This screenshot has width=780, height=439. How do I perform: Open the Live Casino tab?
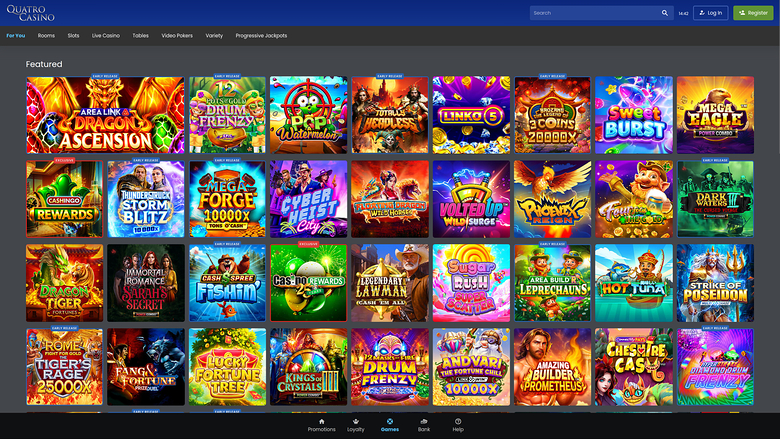click(x=105, y=36)
